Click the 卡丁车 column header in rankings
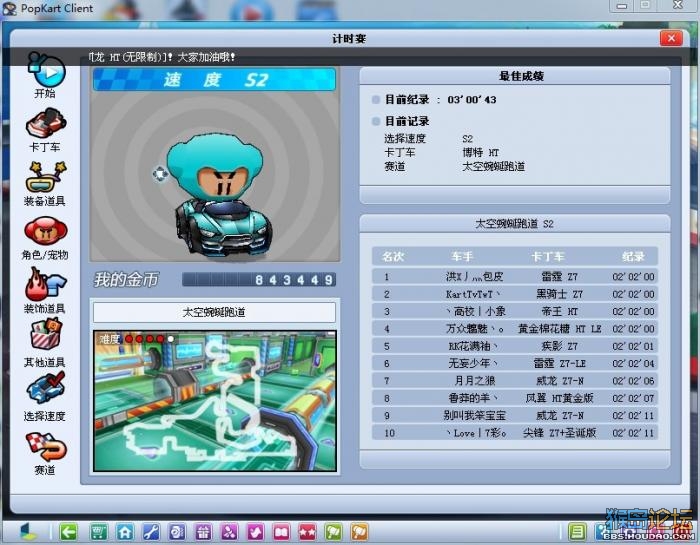Viewport: 700px width, 545px height. point(548,257)
